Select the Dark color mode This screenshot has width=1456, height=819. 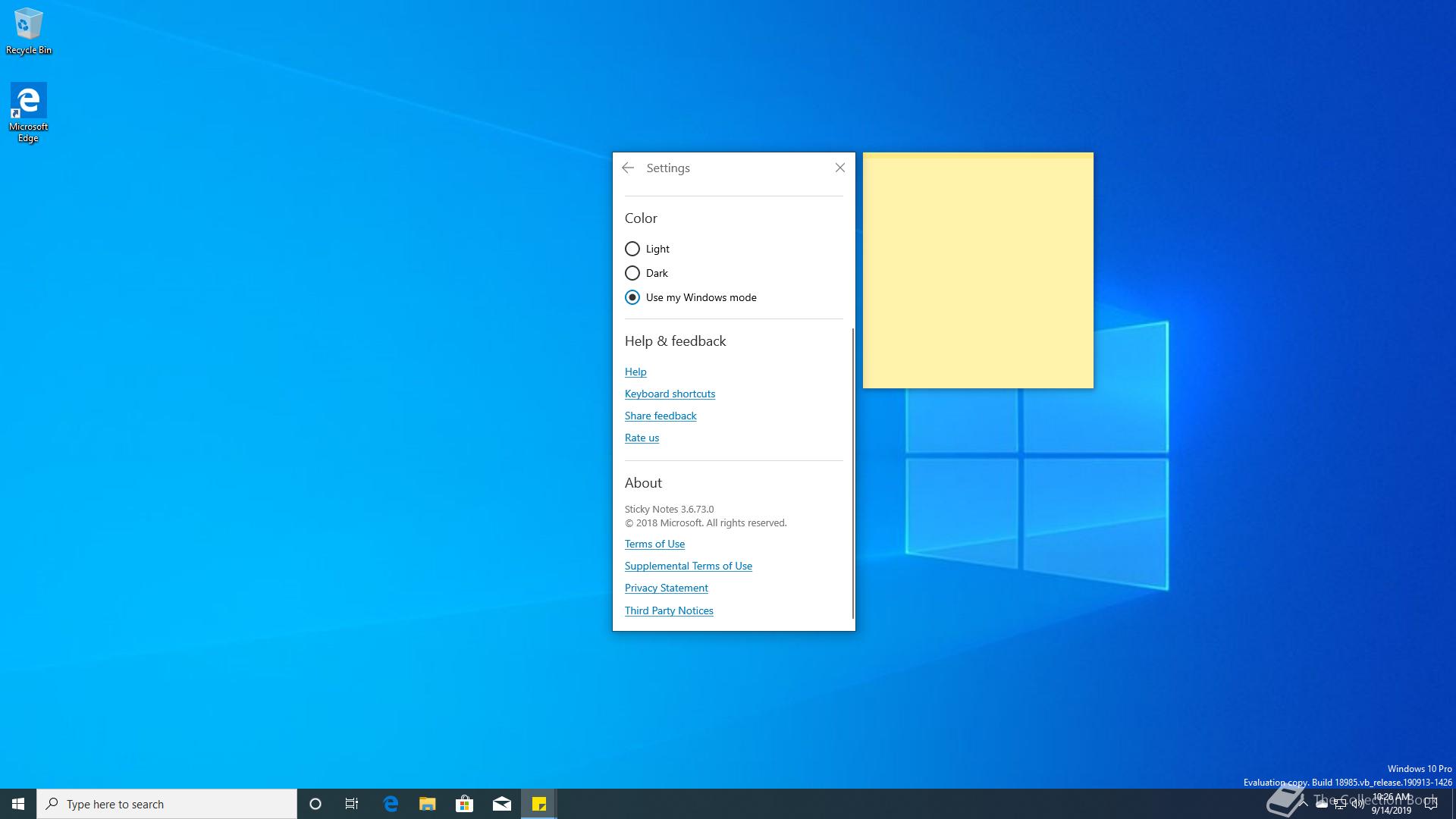(x=647, y=273)
